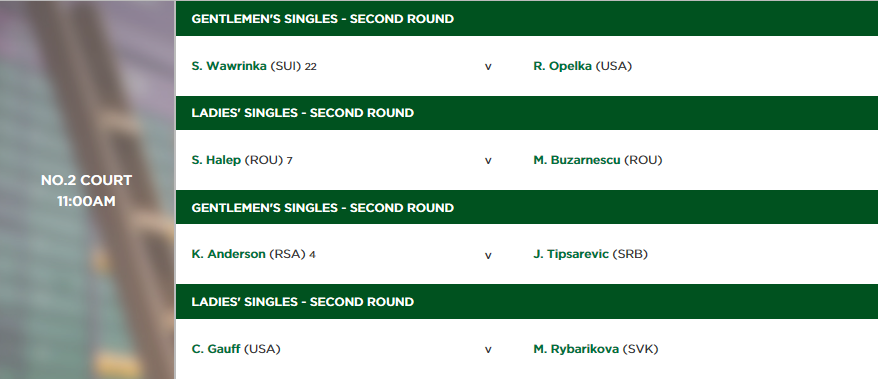Screen dimensions: 878x379
Task: Click the No.2 Court 11:00AM label
Action: (86, 190)
